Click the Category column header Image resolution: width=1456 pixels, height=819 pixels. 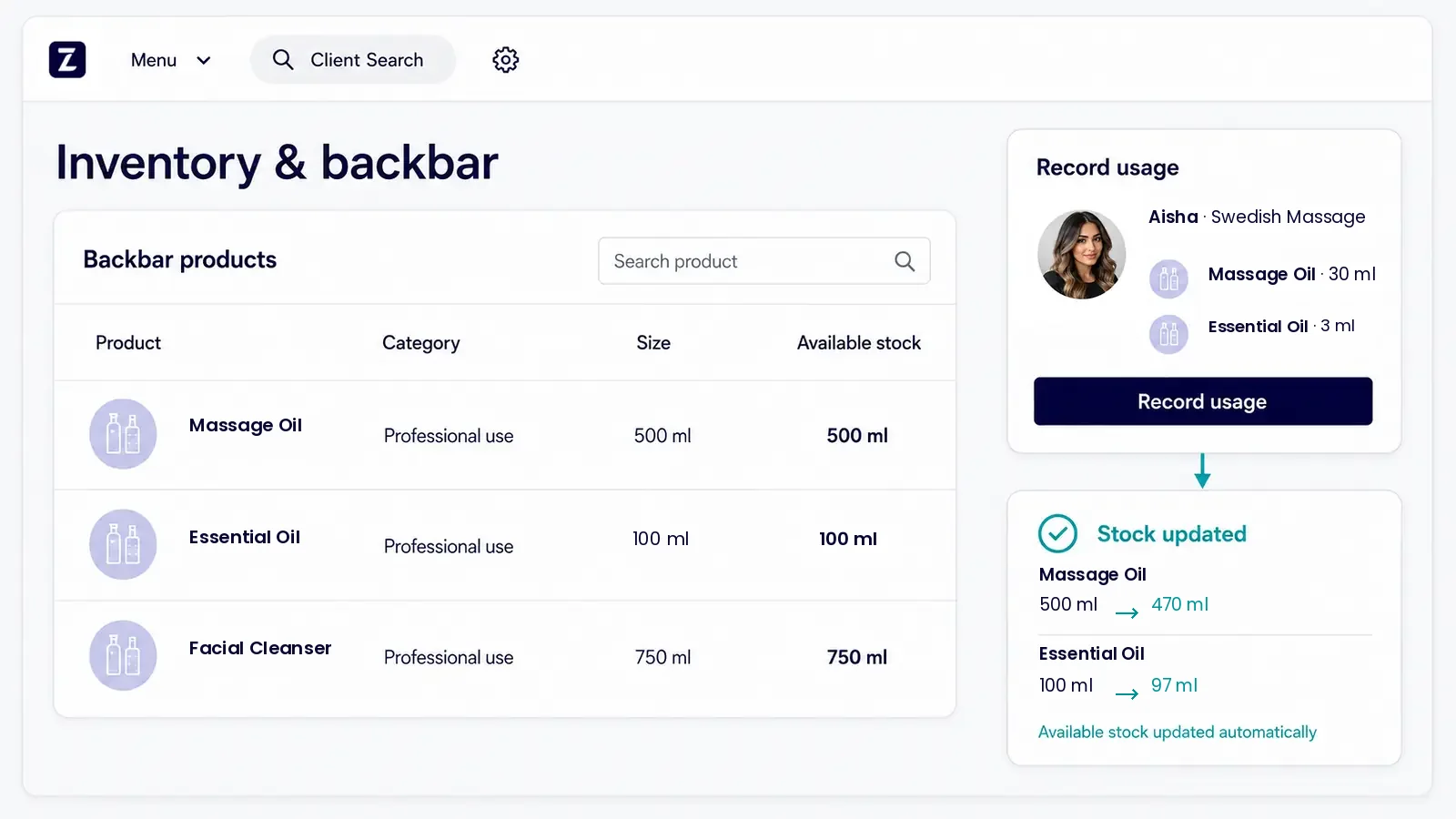[x=421, y=343]
